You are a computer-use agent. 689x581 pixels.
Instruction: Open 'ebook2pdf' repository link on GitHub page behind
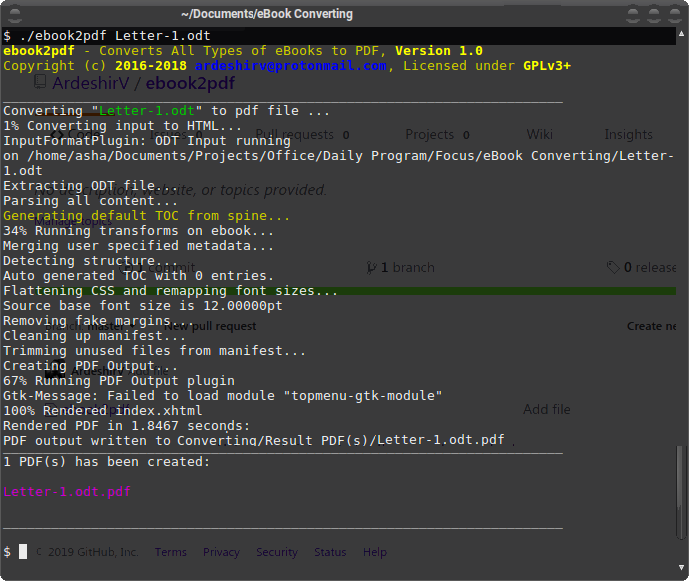pyautogui.click(x=190, y=83)
